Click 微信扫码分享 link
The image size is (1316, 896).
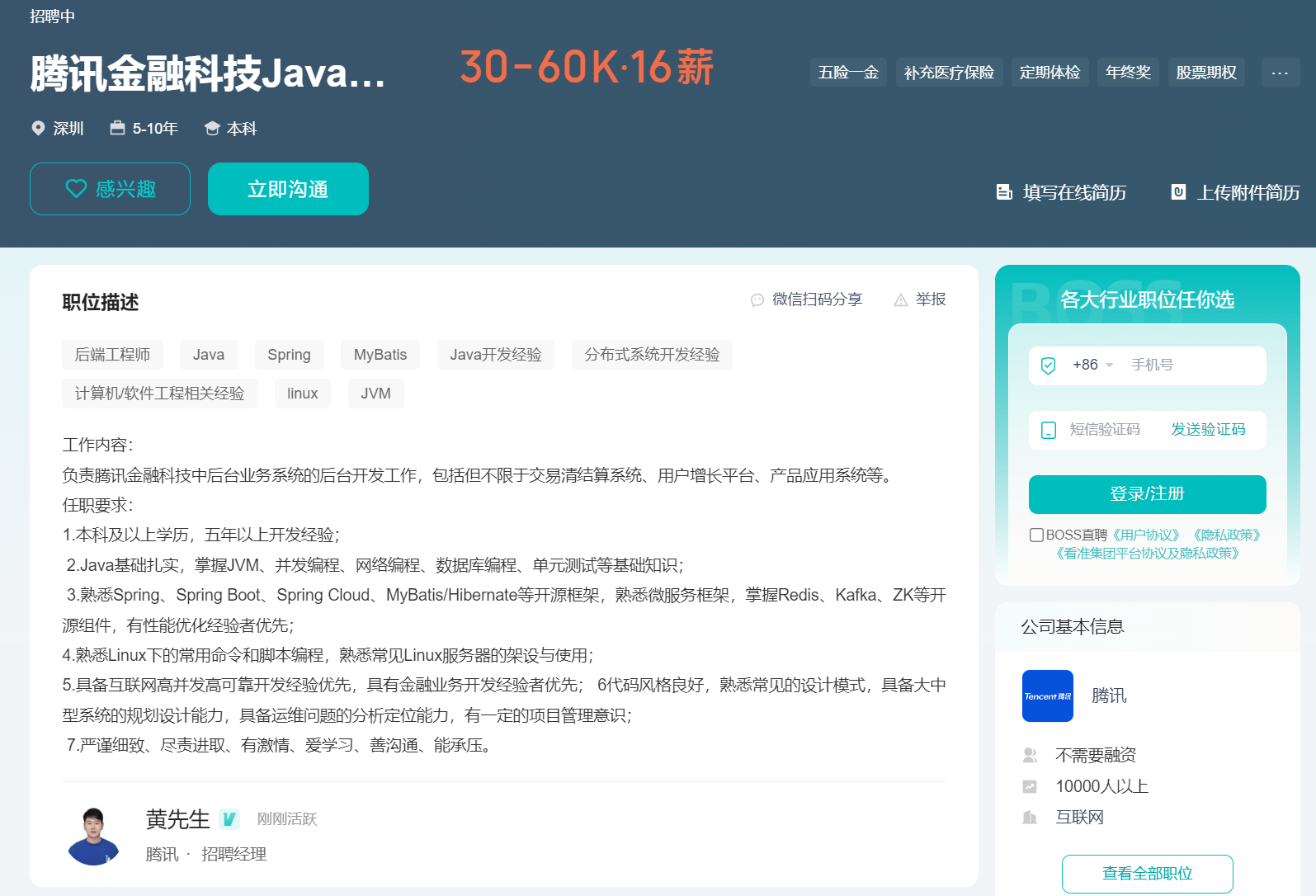click(806, 299)
